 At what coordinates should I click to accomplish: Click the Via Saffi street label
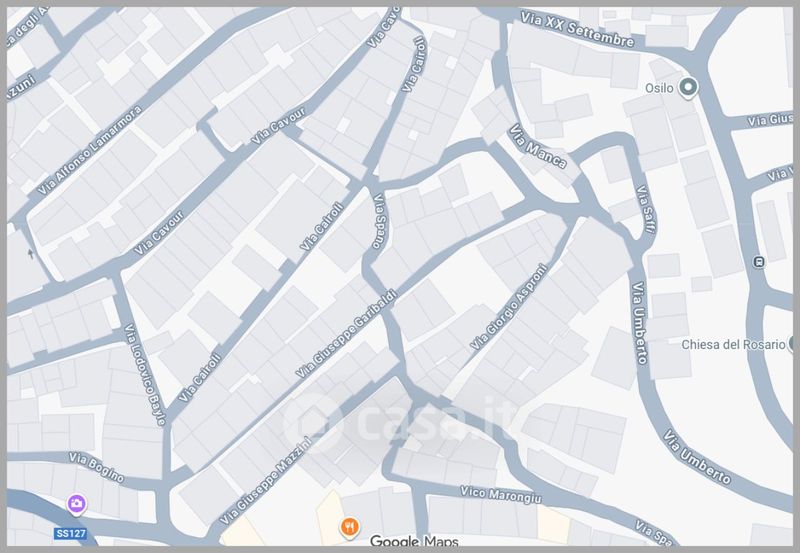(x=646, y=209)
